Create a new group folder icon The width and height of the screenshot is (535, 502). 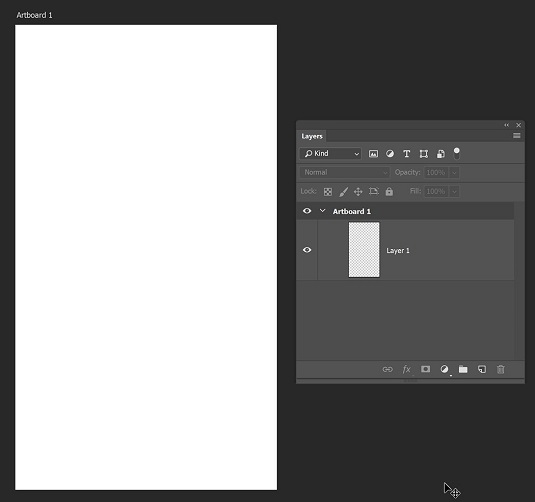tap(463, 369)
